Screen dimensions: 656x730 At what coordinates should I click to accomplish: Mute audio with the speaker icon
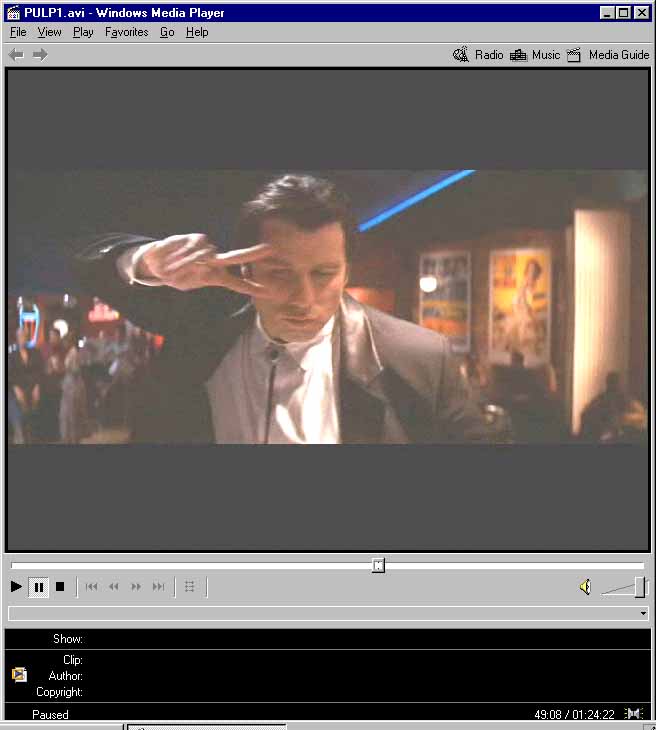pos(585,587)
